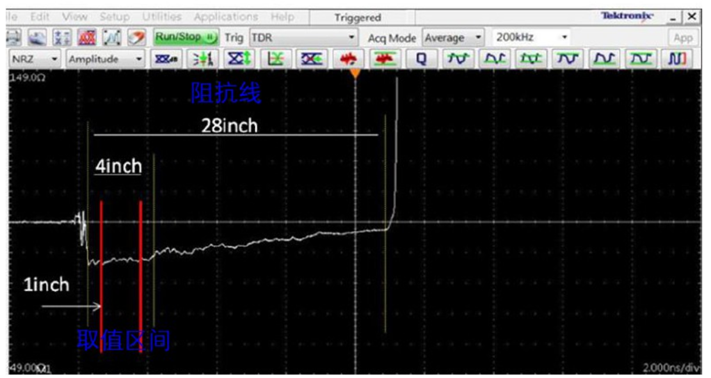Click the red eye-pattern mask icon
The height and width of the screenshot is (378, 711).
click(x=87, y=38)
